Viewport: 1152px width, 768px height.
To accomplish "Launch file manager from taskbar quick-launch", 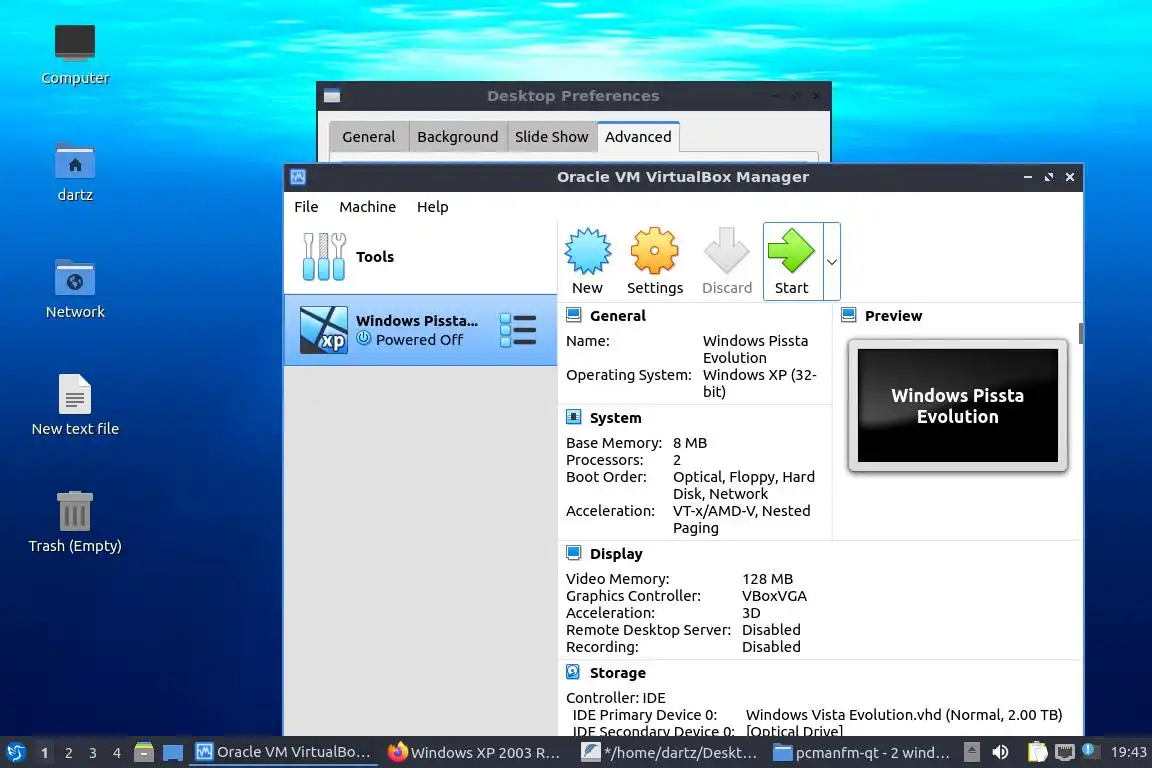I will (x=144, y=753).
